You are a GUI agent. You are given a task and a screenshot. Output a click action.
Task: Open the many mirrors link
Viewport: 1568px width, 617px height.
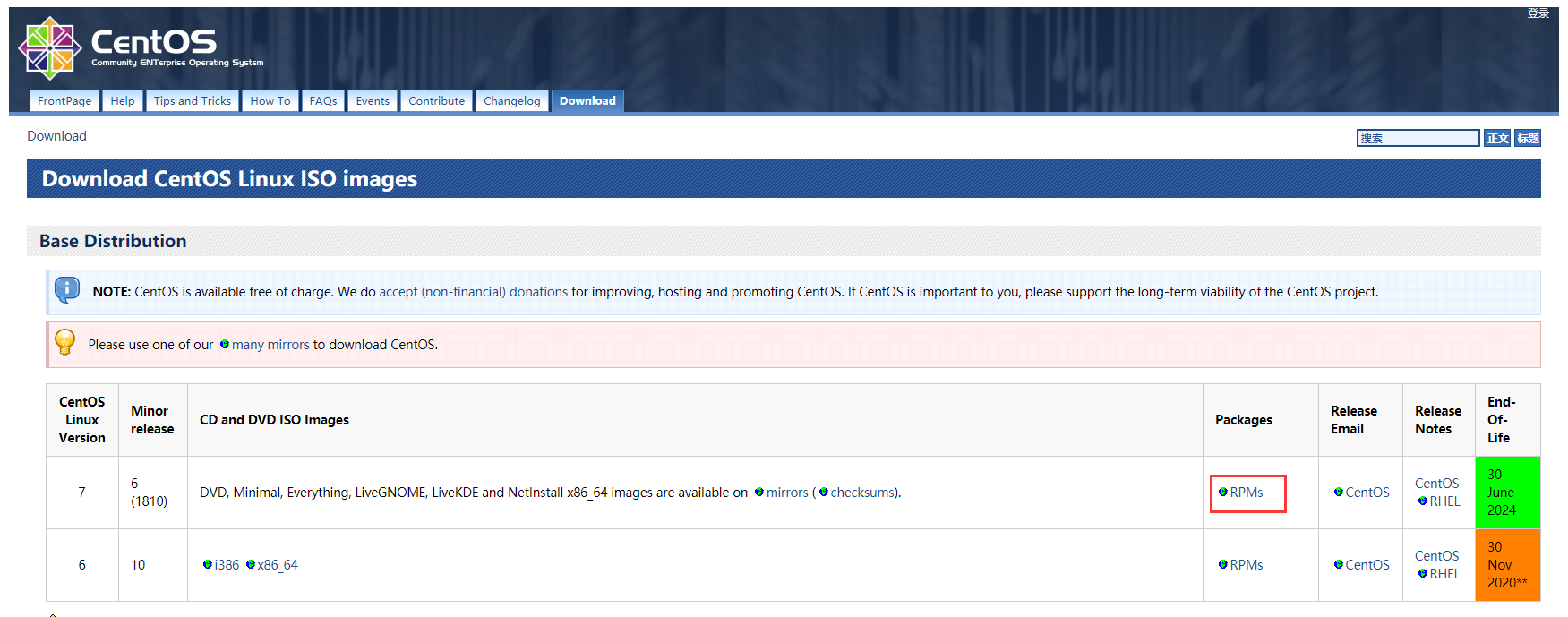click(x=270, y=345)
